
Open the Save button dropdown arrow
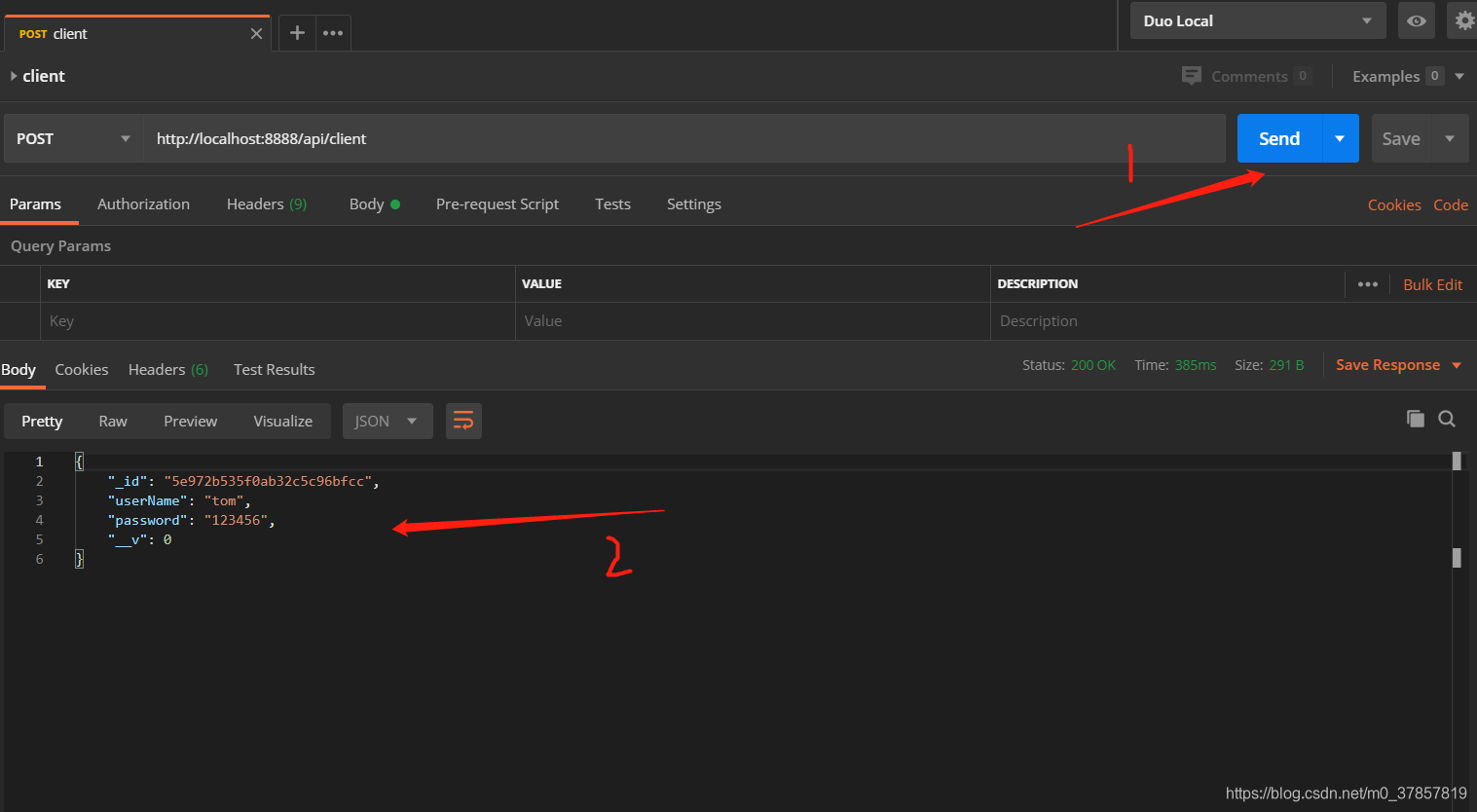1450,138
